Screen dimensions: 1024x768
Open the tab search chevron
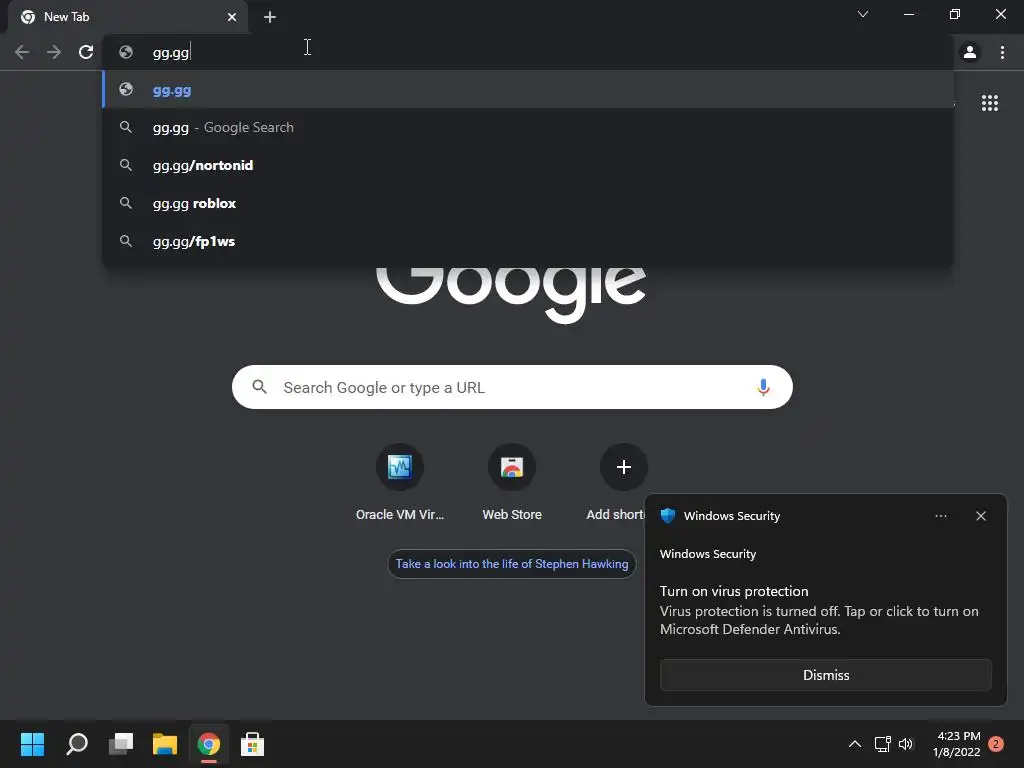point(863,14)
